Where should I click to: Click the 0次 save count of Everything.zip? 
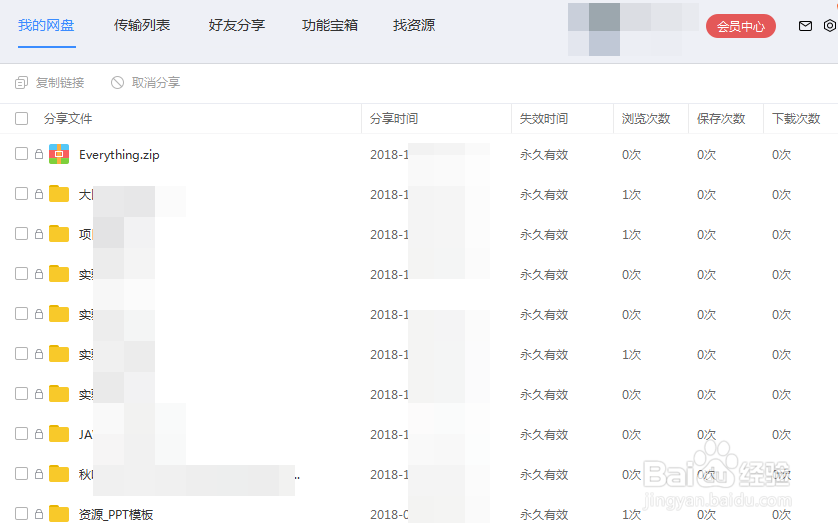pyautogui.click(x=707, y=154)
